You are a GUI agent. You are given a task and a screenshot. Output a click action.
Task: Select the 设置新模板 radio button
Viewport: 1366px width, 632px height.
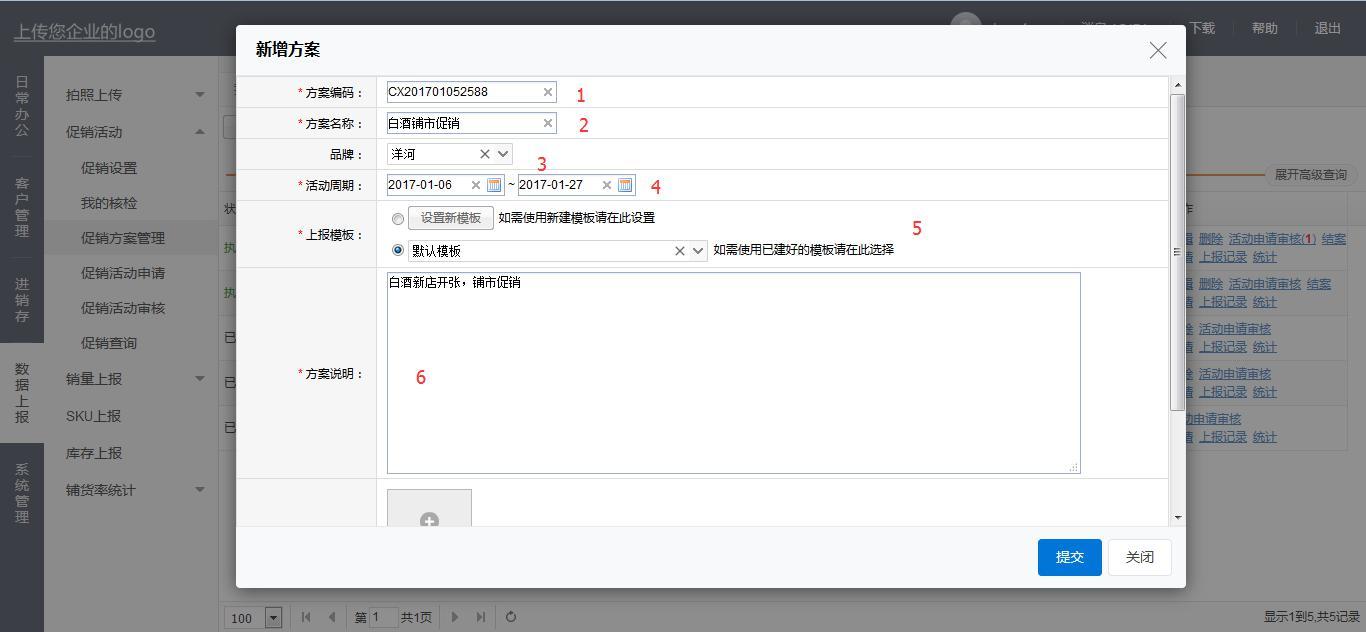[398, 219]
